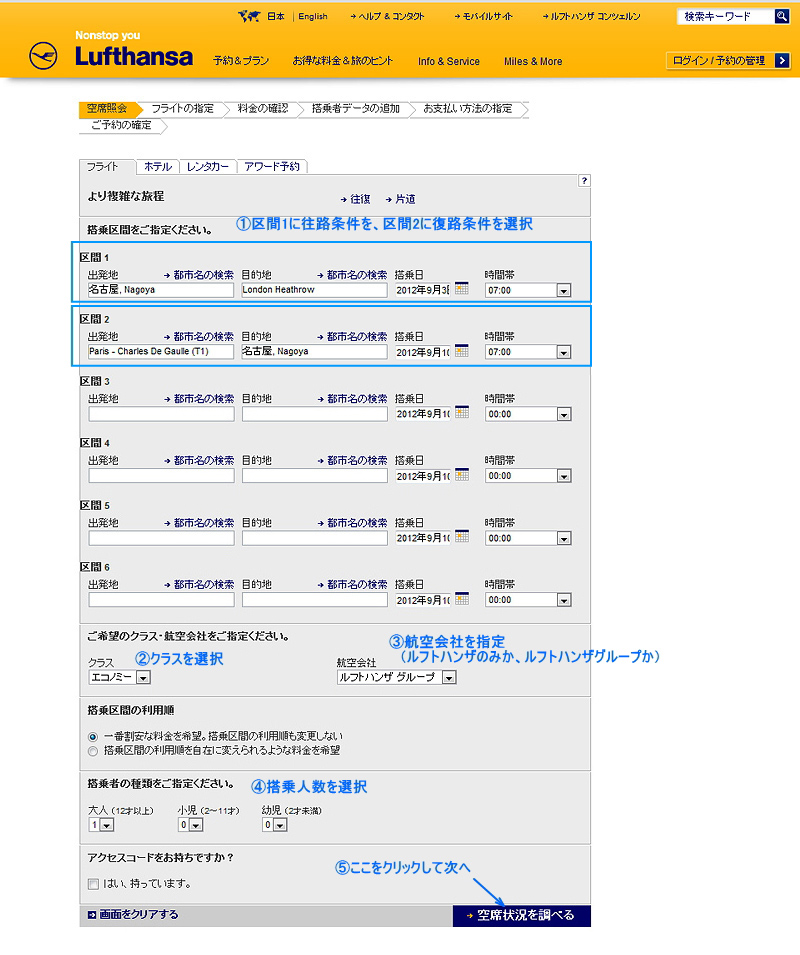Click the フライトの指定 progress step

(x=183, y=108)
